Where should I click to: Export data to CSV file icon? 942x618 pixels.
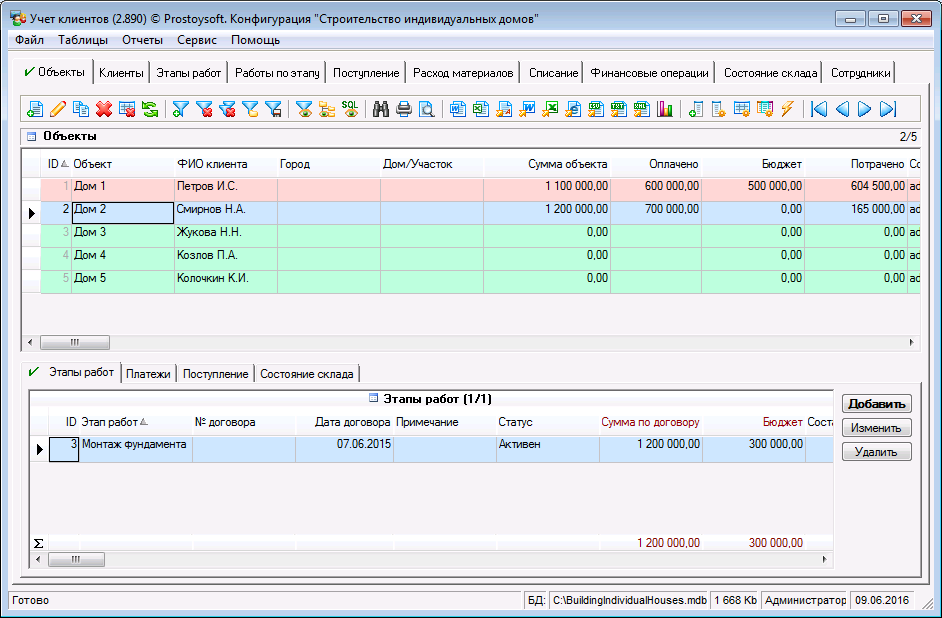point(596,109)
